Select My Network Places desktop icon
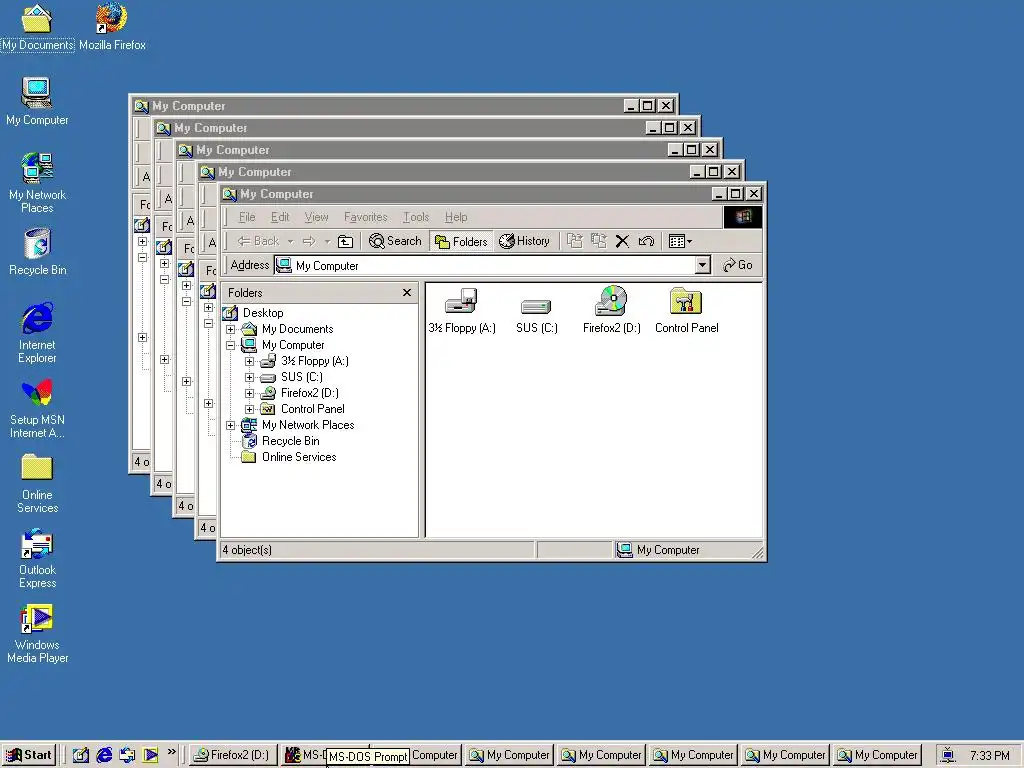 pos(37,182)
